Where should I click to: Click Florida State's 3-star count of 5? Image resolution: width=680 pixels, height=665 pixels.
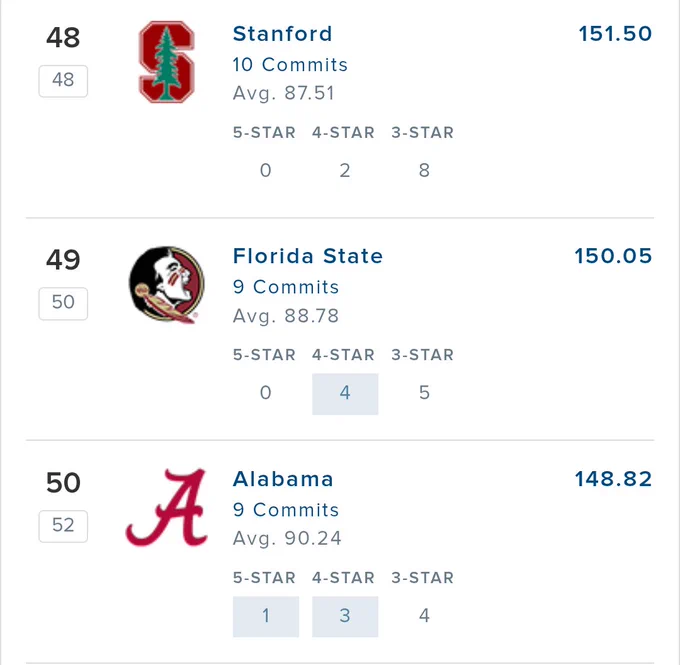coord(424,393)
